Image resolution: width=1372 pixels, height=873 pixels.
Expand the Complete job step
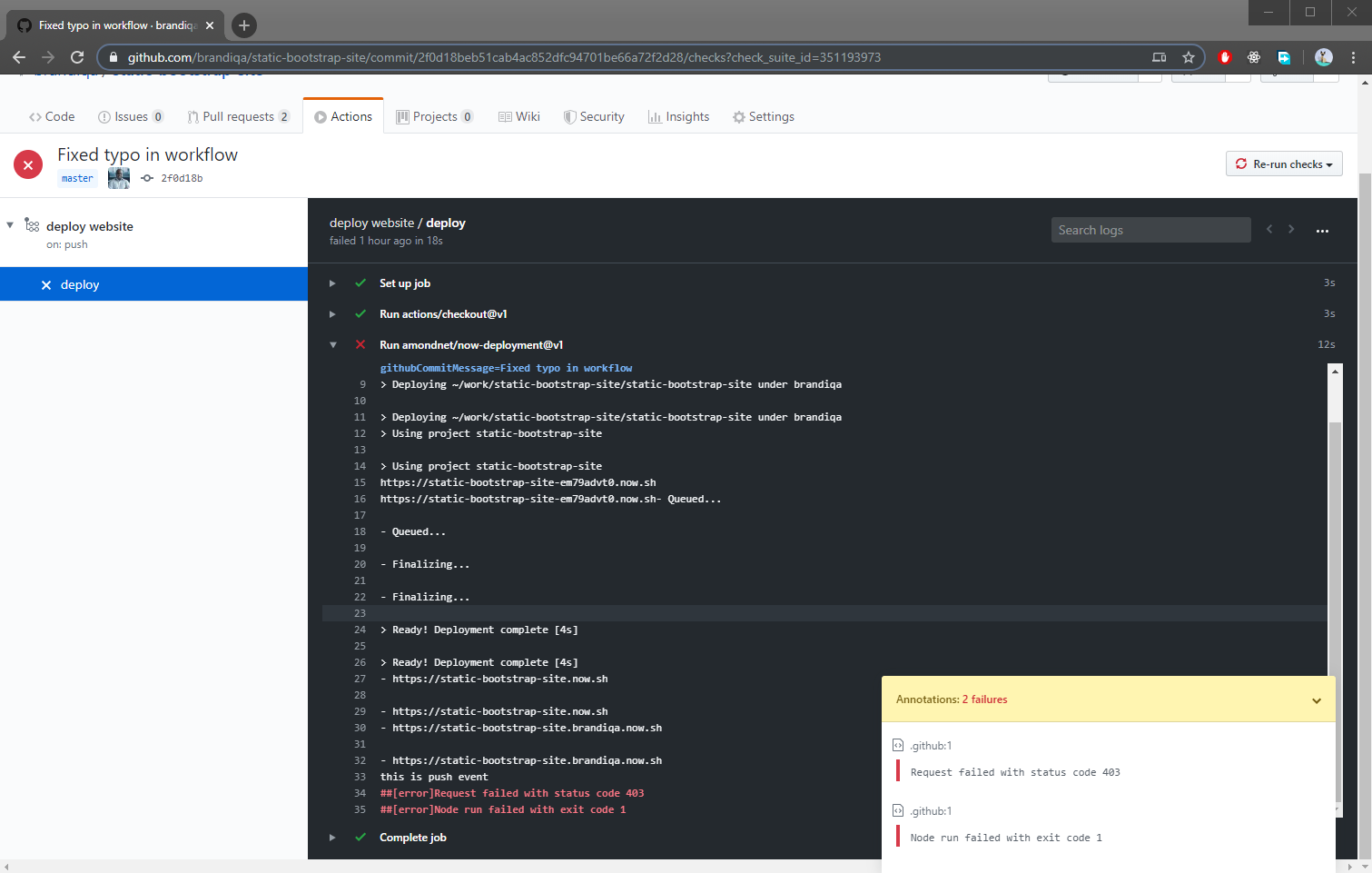point(332,838)
